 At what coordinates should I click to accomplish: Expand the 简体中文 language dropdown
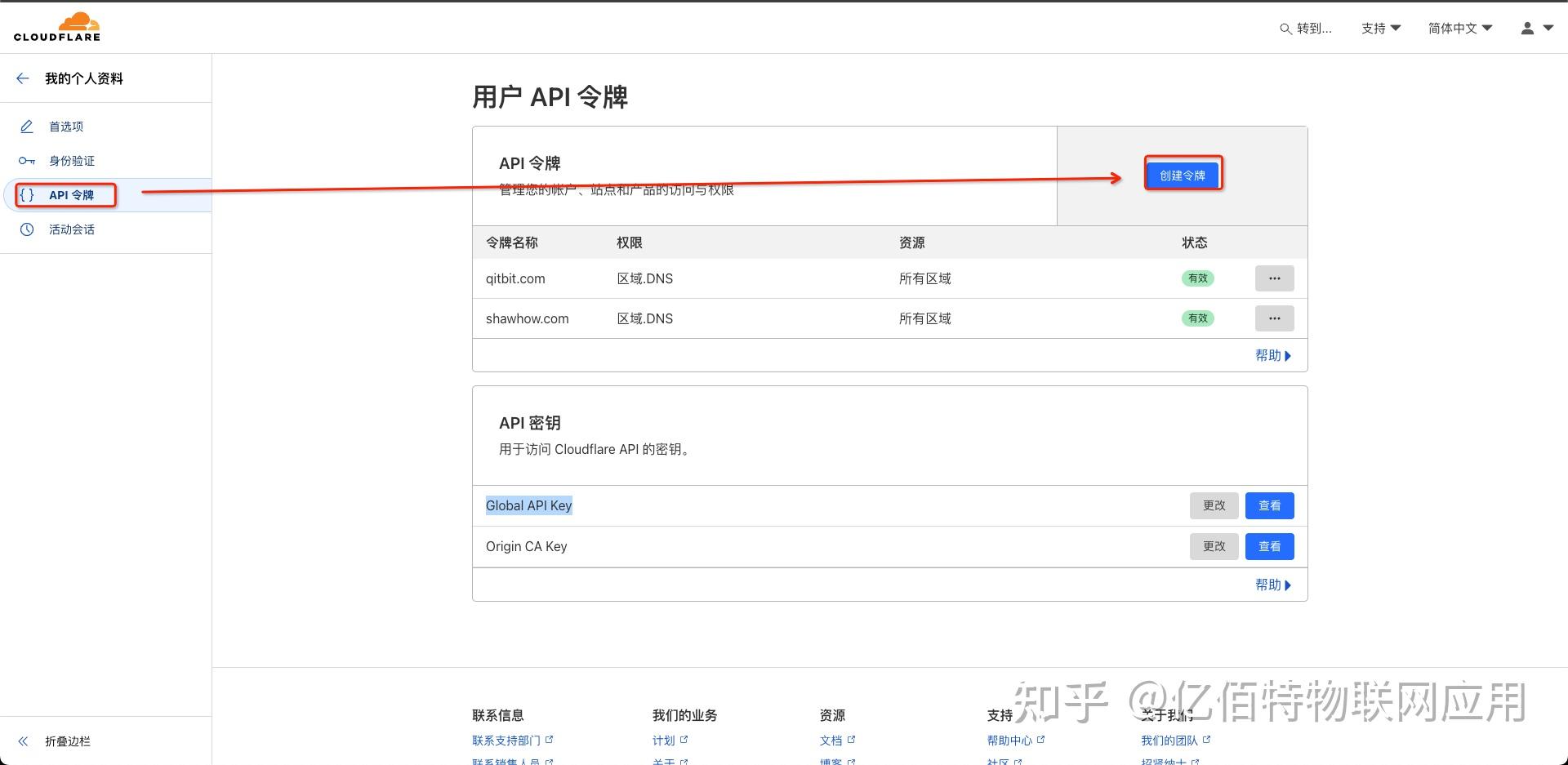(1460, 29)
